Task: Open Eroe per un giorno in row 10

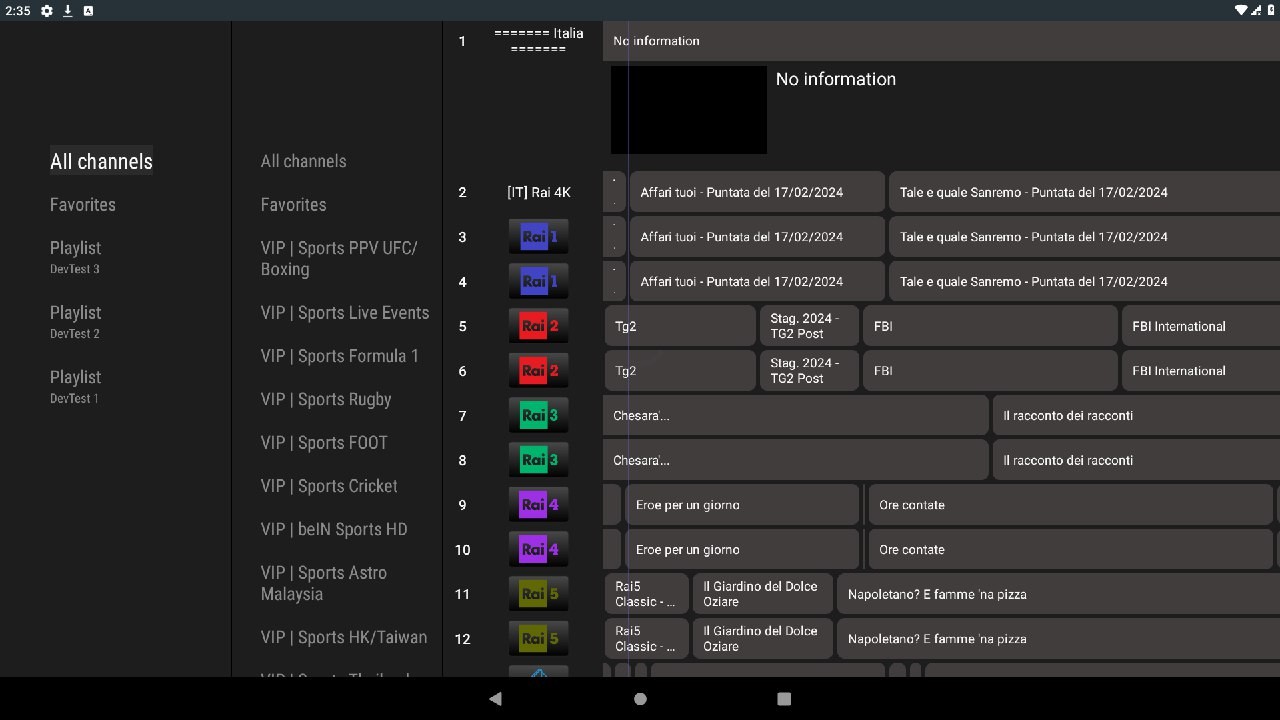Action: click(742, 550)
